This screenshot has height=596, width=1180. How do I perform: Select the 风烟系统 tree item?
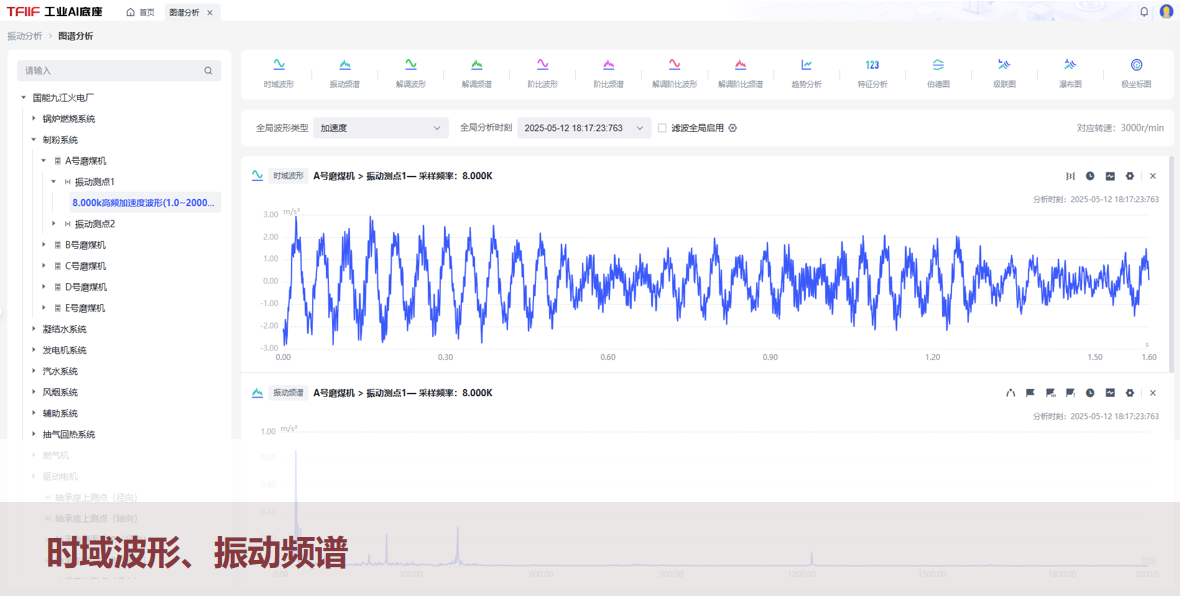click(60, 393)
